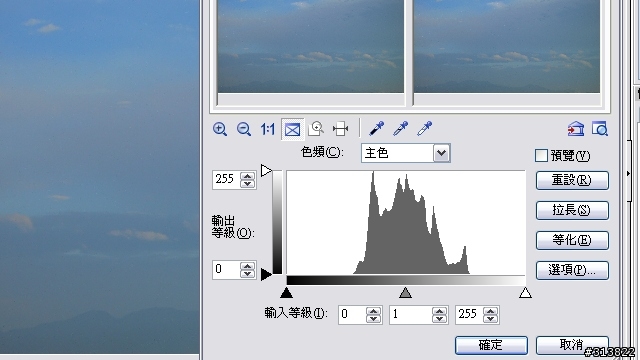Screen dimensions: 640x360
Task: Click the zoom-to-region preview icon
Action: click(316, 129)
